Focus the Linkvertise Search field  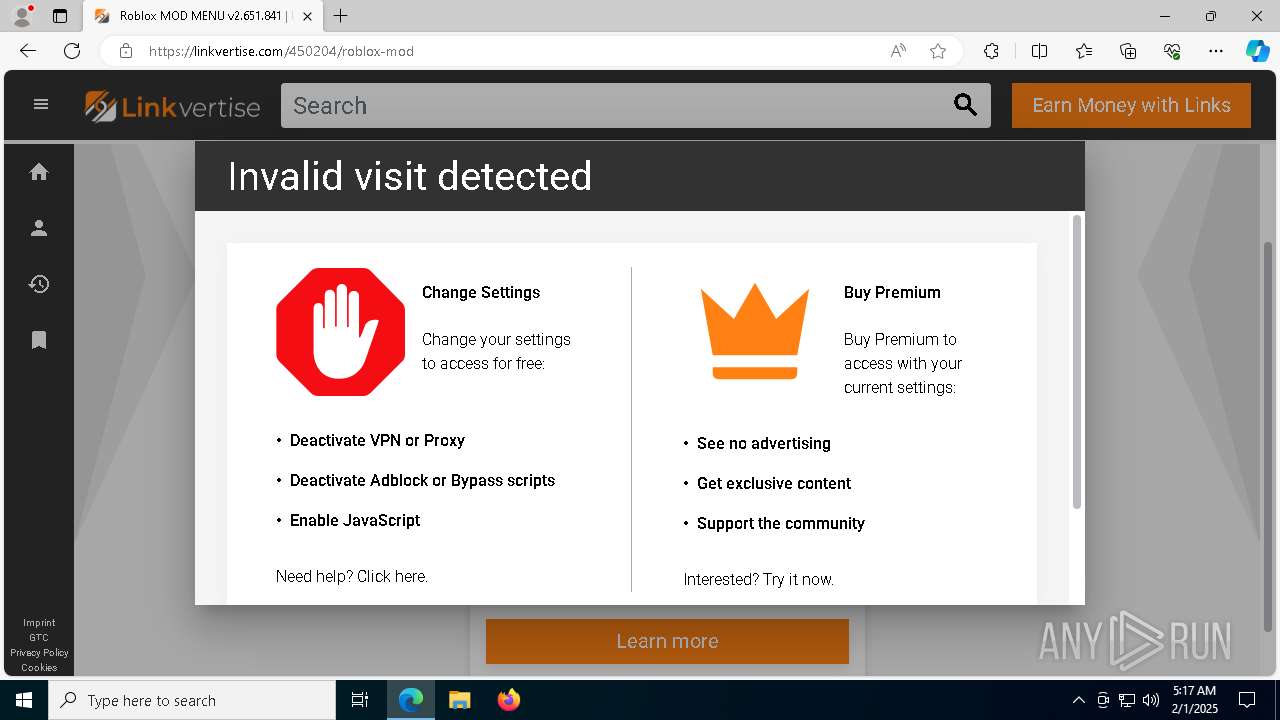pyautogui.click(x=615, y=105)
